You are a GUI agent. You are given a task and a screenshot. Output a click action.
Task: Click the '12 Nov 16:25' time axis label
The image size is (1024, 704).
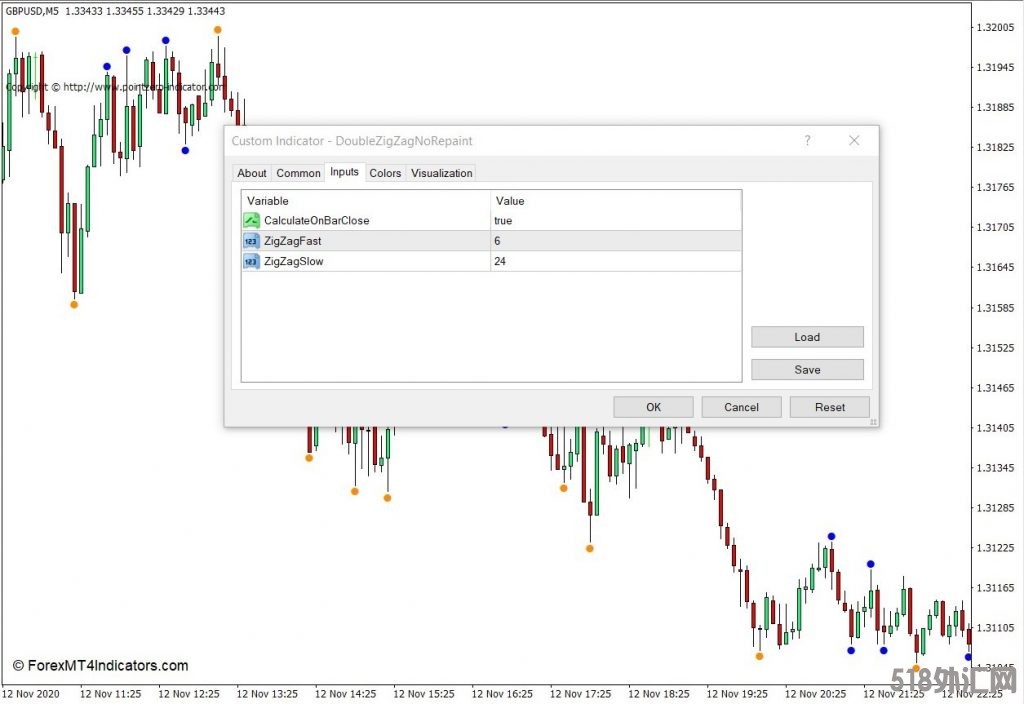502,694
